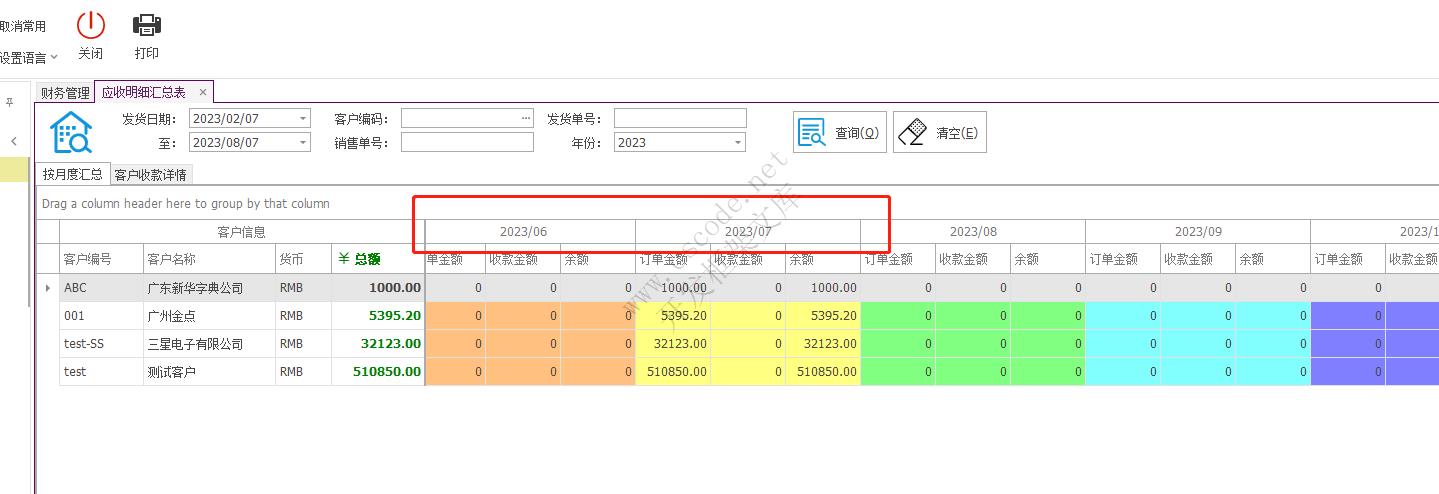Screen dimensions: 1439x494
Task: Sort by the 总额 column header
Action: [x=377, y=259]
